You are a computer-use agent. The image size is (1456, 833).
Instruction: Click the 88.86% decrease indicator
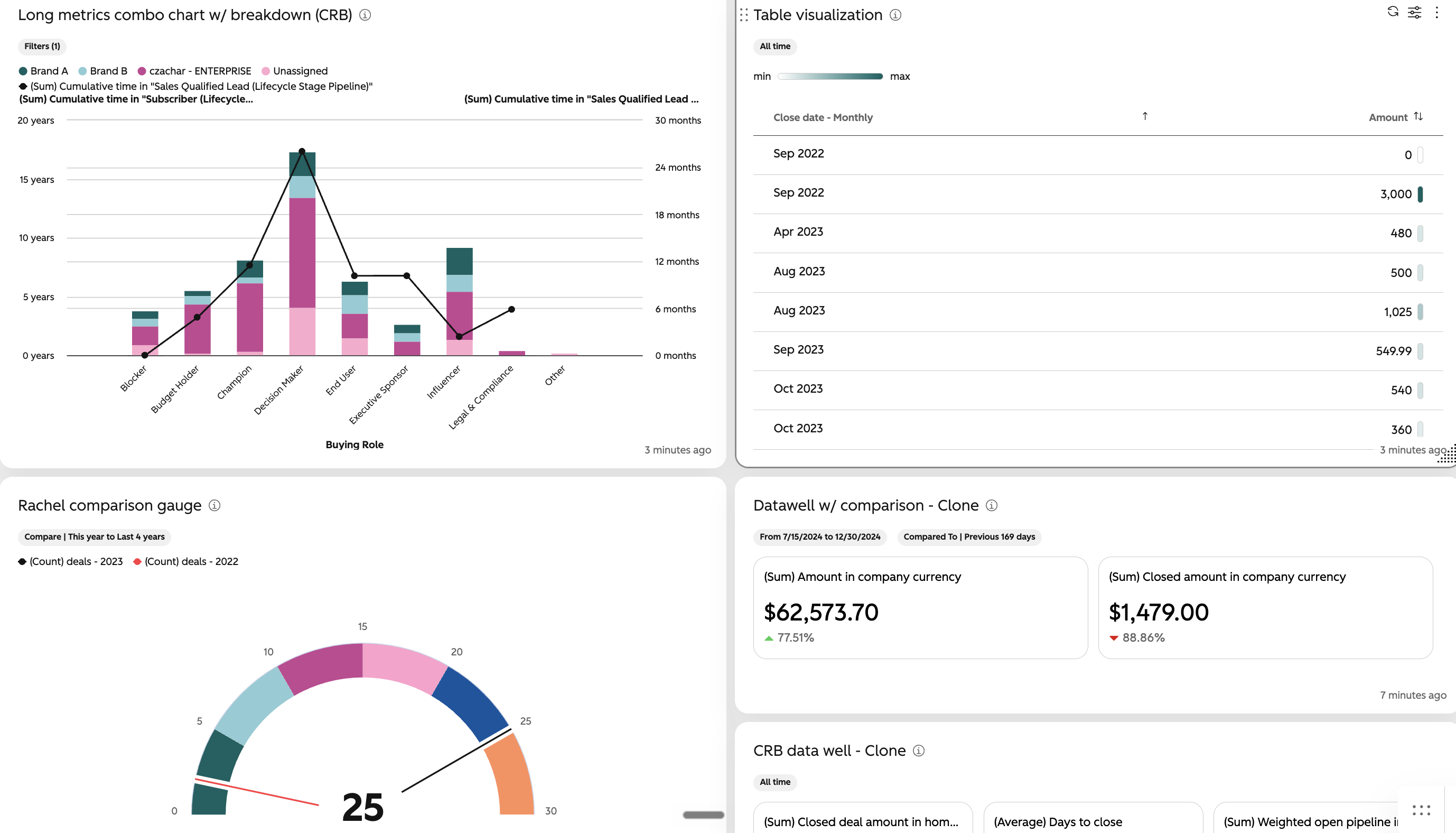tap(1137, 637)
